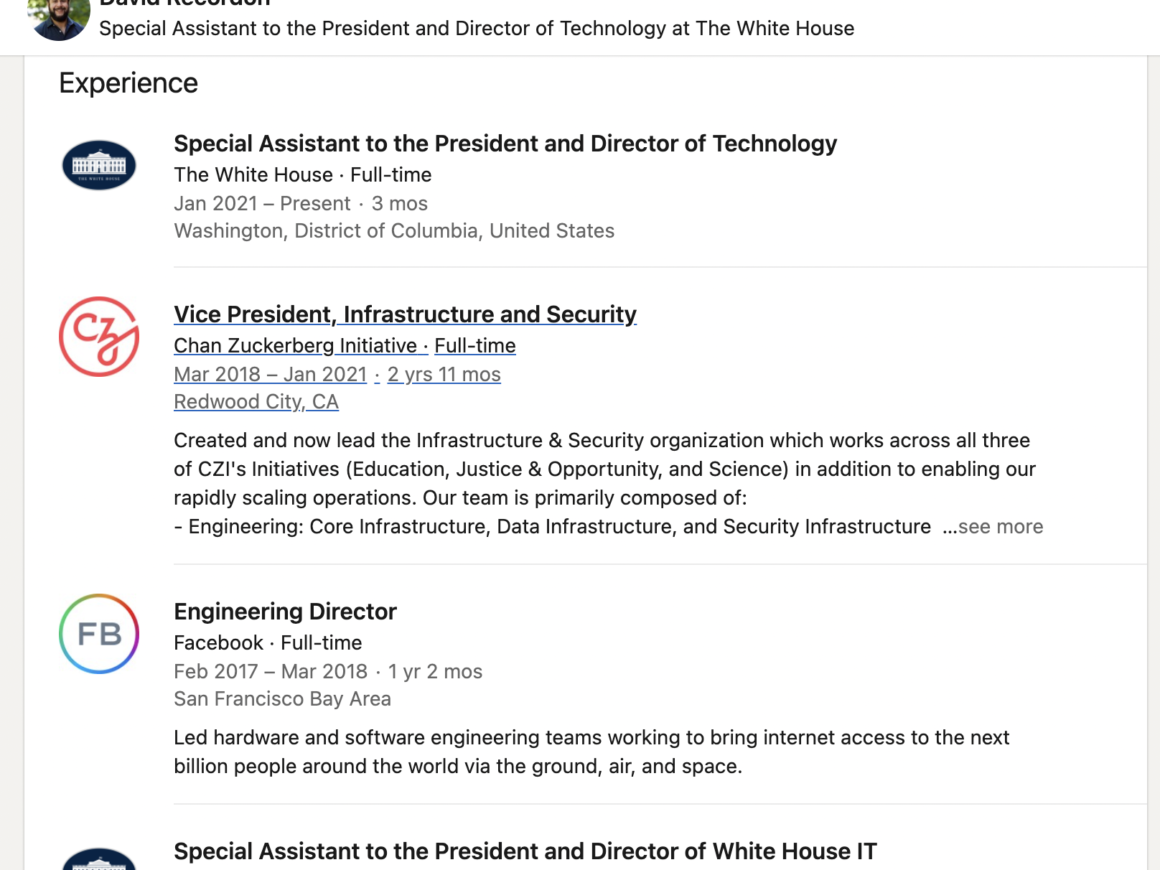The height and width of the screenshot is (870, 1160).
Task: Click the Facebook role description paragraph
Action: pos(591,752)
